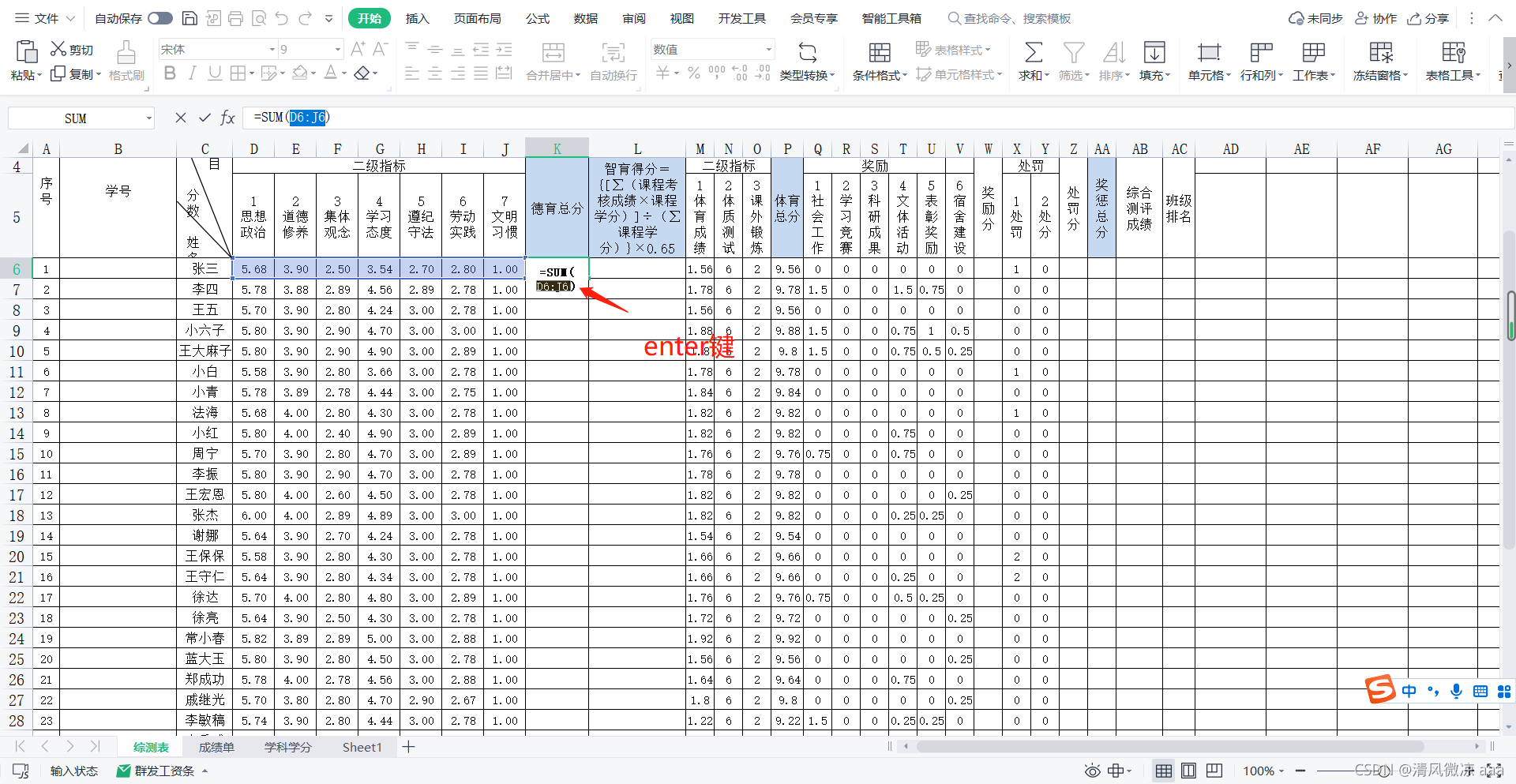1516x784 pixels.
Task: Decrease font size with A- icon
Action: 380,49
